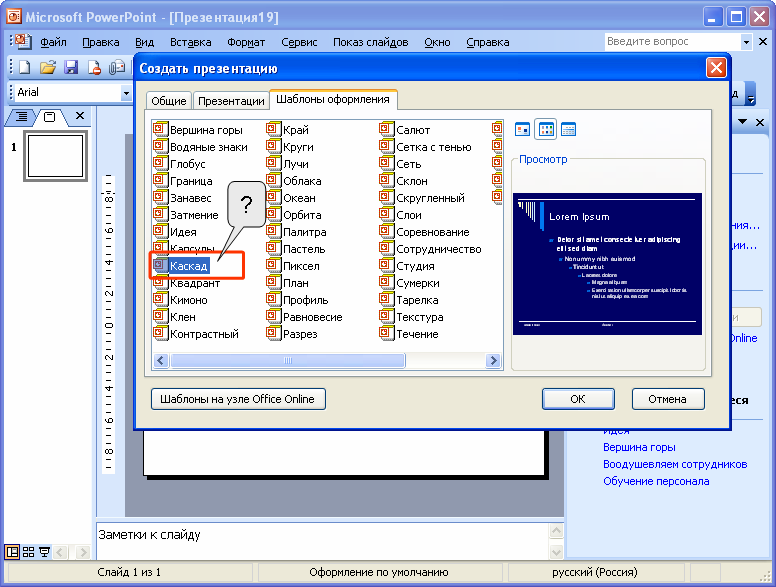
Task: Open the Slides tab in left pane
Action: point(49,117)
